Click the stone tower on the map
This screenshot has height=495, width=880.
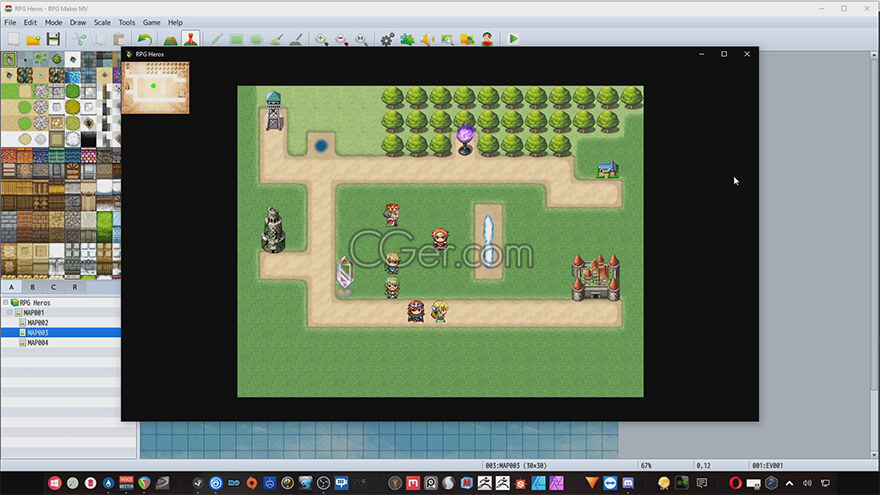274,230
